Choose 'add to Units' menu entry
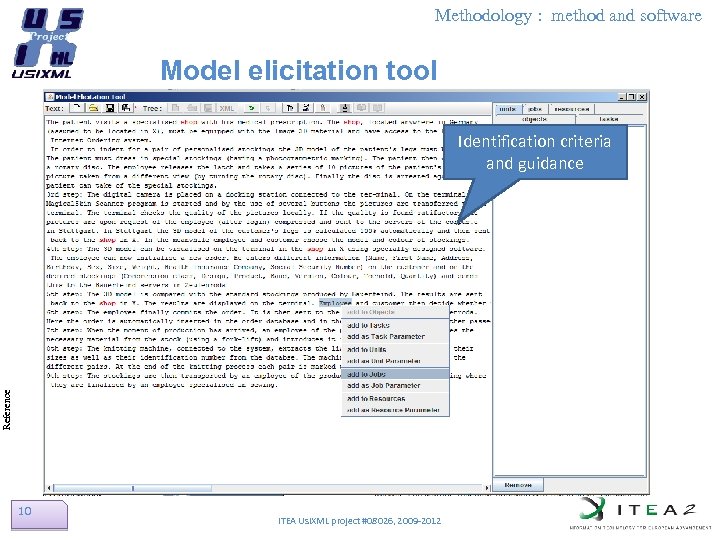 [395, 349]
